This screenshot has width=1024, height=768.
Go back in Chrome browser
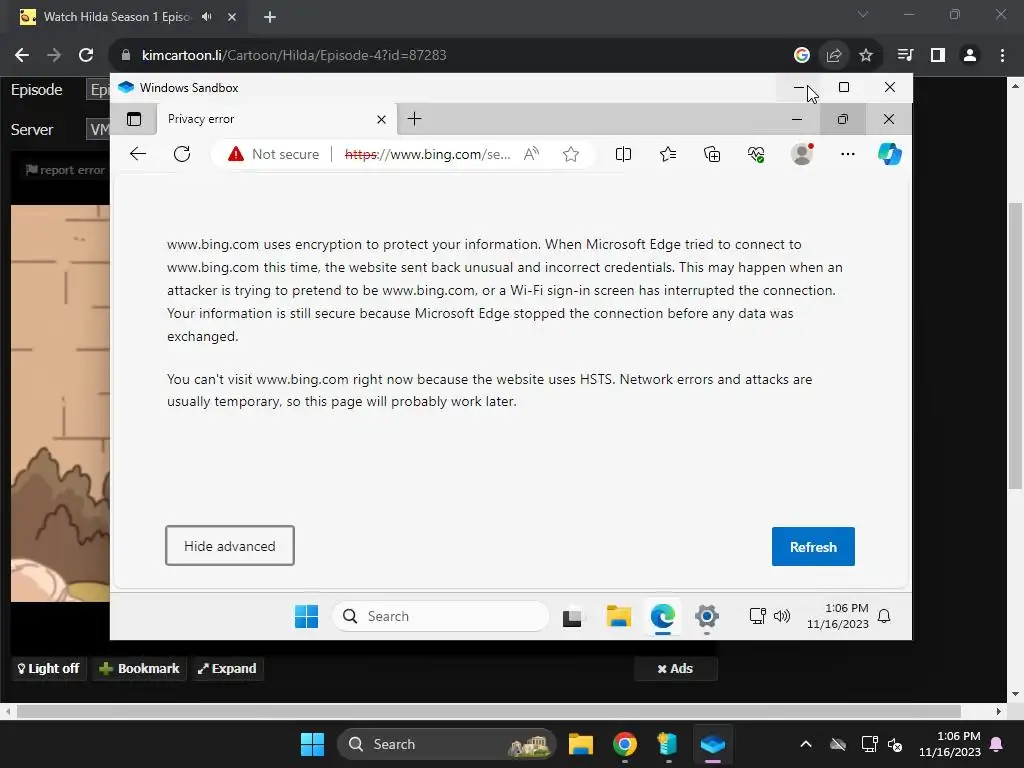pyautogui.click(x=22, y=56)
